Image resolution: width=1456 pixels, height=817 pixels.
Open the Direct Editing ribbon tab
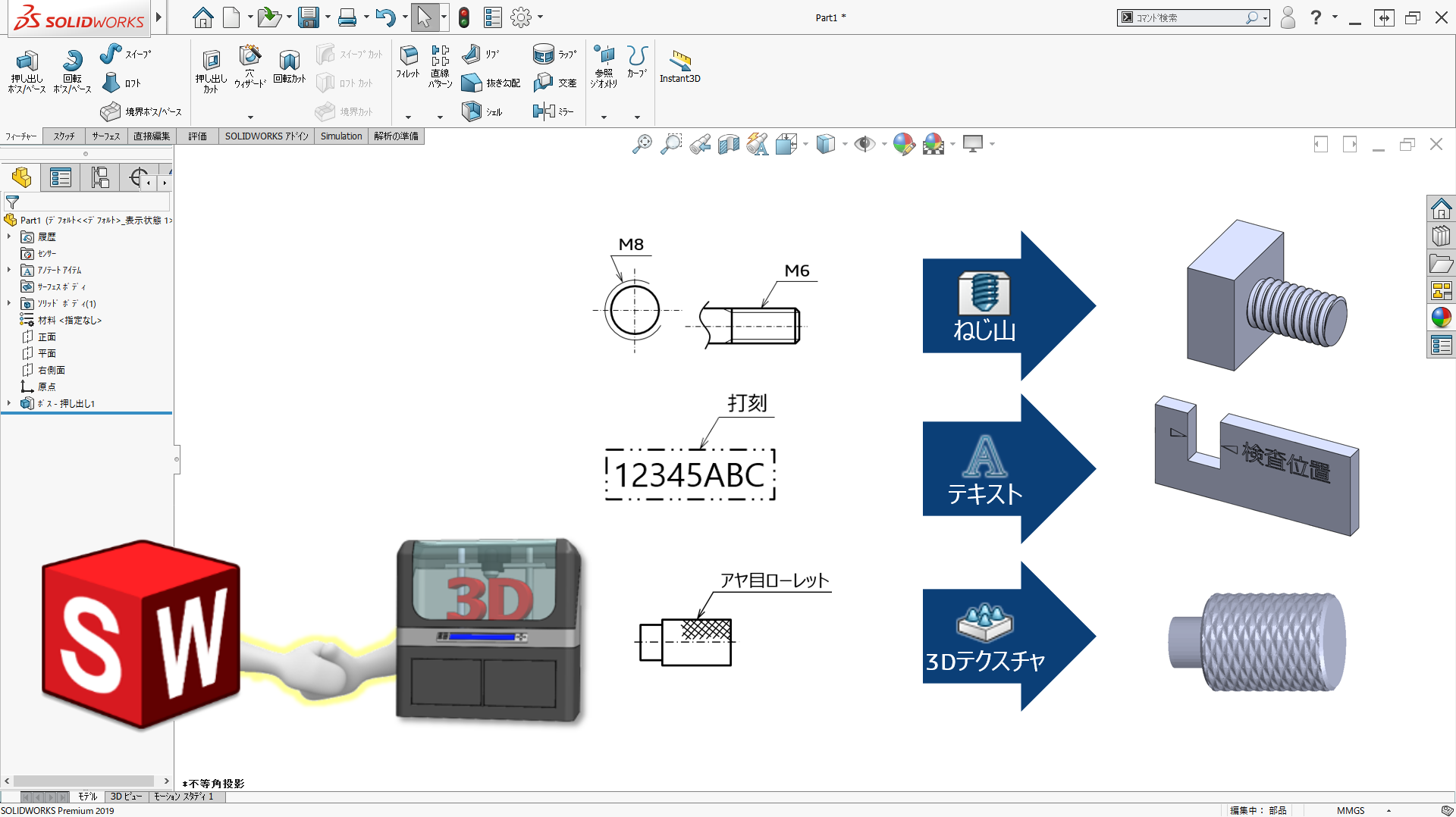[x=152, y=136]
